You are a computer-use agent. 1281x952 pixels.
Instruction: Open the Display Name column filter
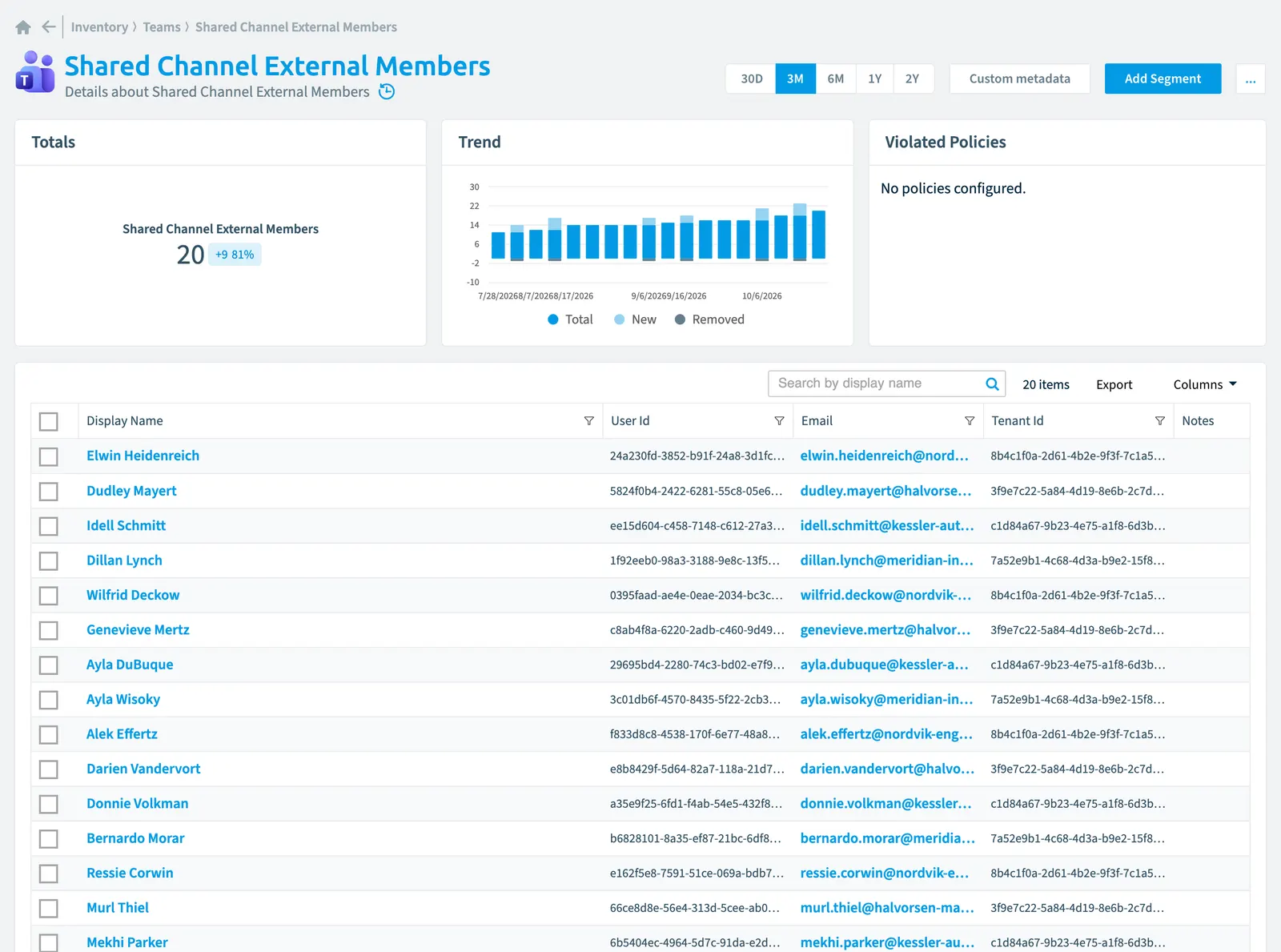[589, 421]
